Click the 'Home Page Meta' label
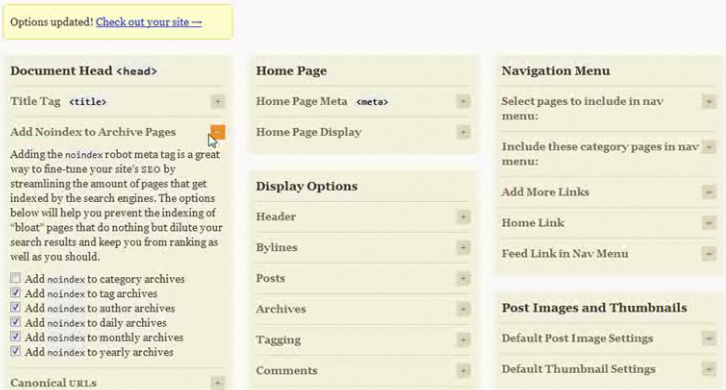 click(x=301, y=101)
